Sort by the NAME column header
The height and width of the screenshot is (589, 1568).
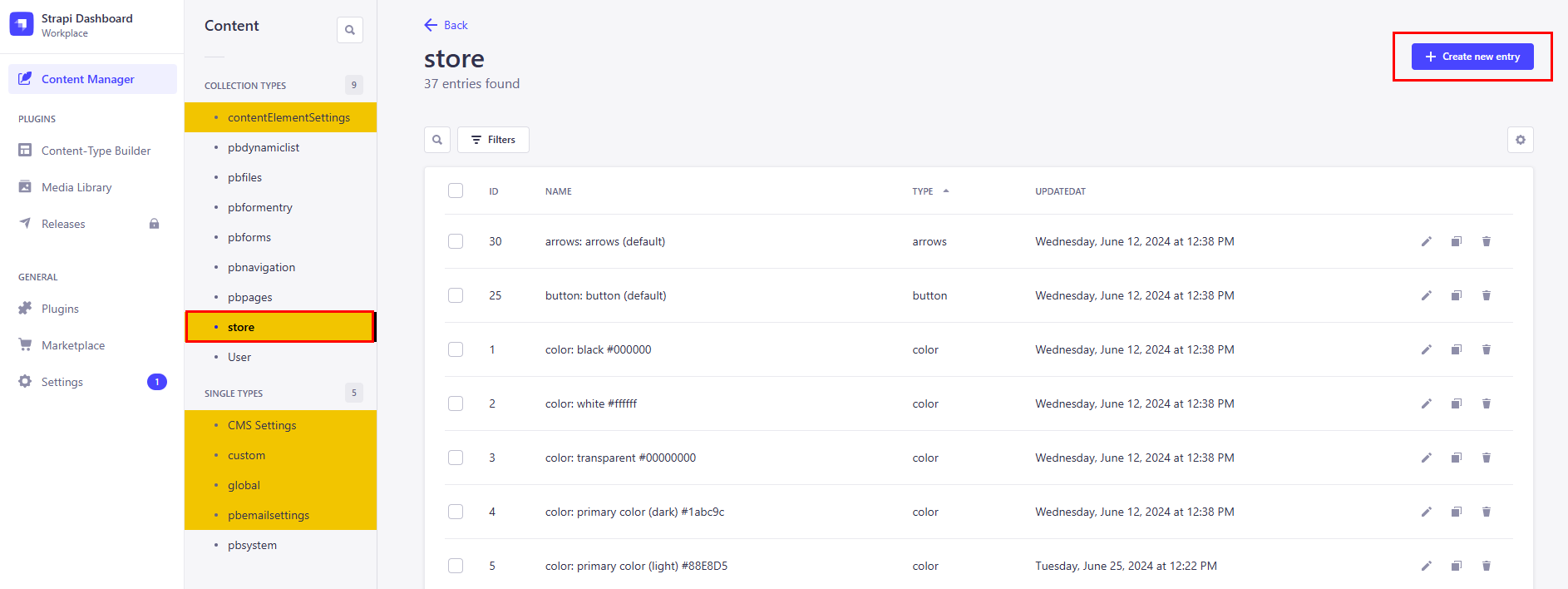point(559,191)
